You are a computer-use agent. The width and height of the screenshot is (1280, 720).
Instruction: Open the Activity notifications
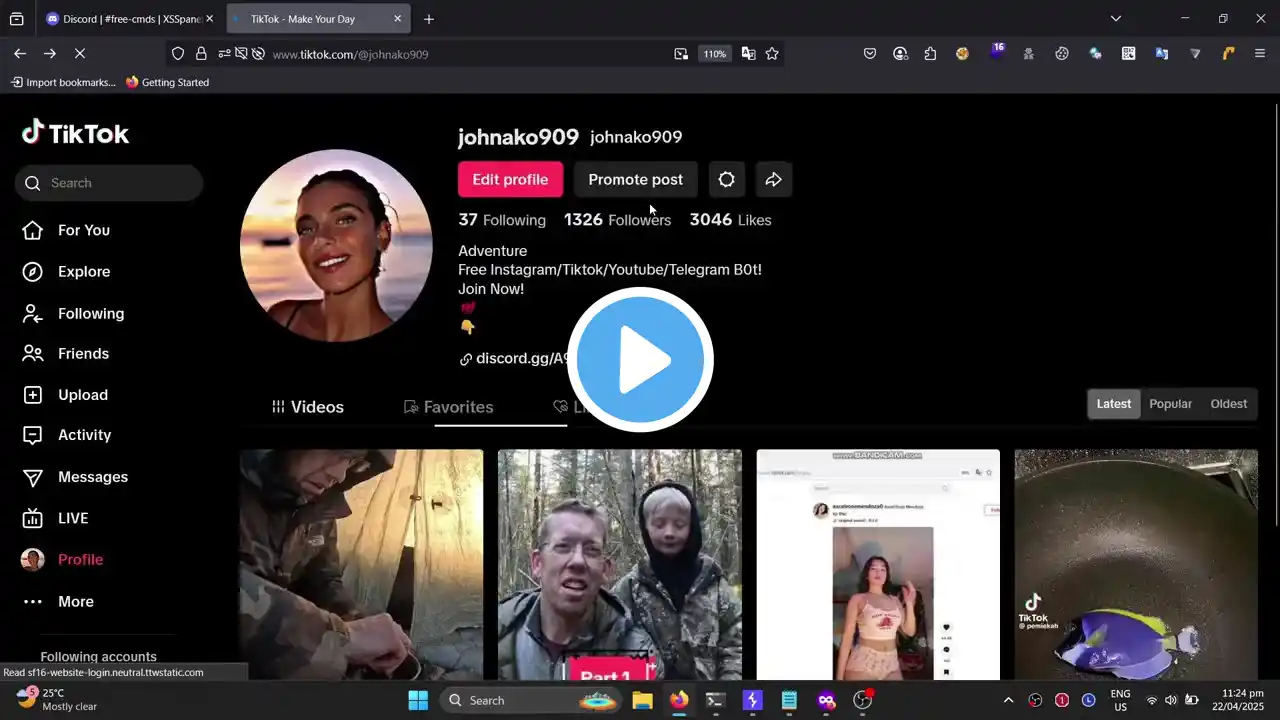click(x=67, y=435)
